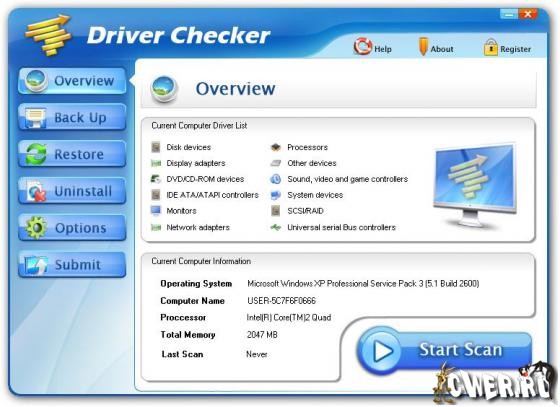Click the Current Computer Information heading
This screenshot has height=407, width=560.
coord(201,261)
